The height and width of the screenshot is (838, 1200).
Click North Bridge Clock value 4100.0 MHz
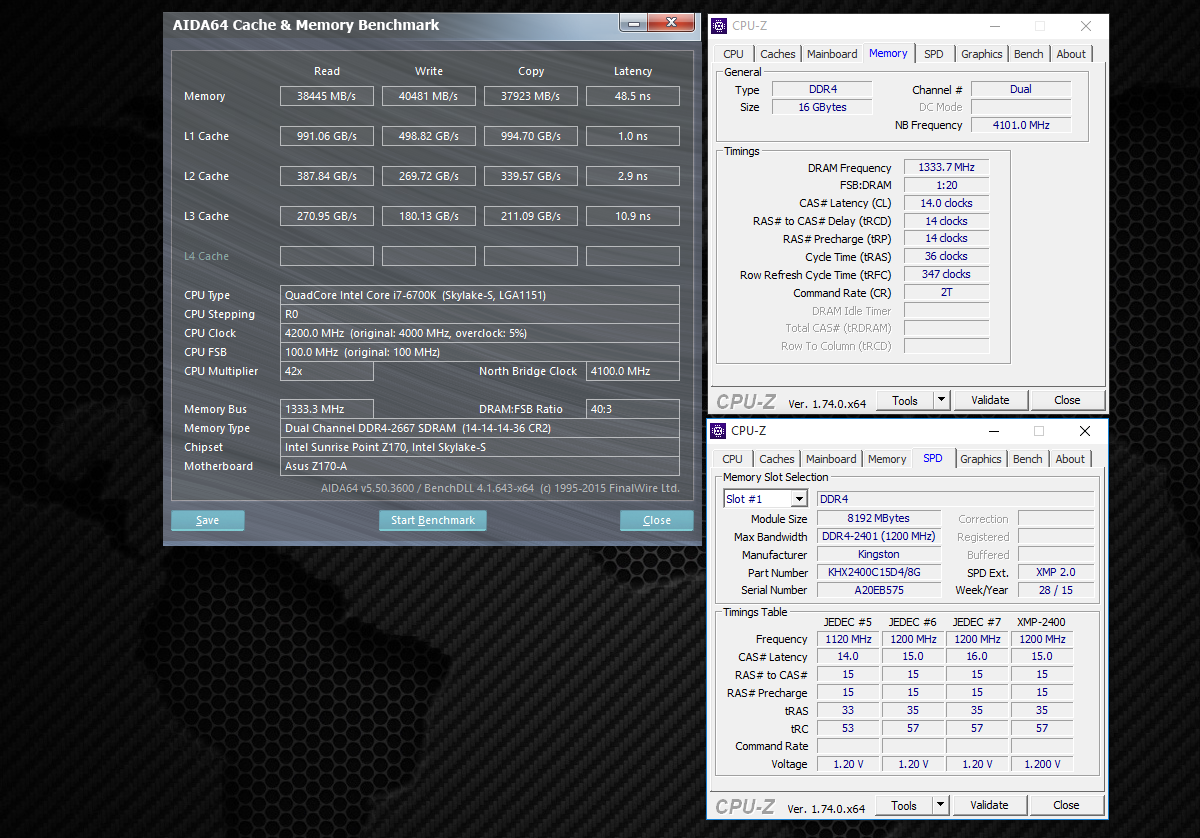coord(633,371)
